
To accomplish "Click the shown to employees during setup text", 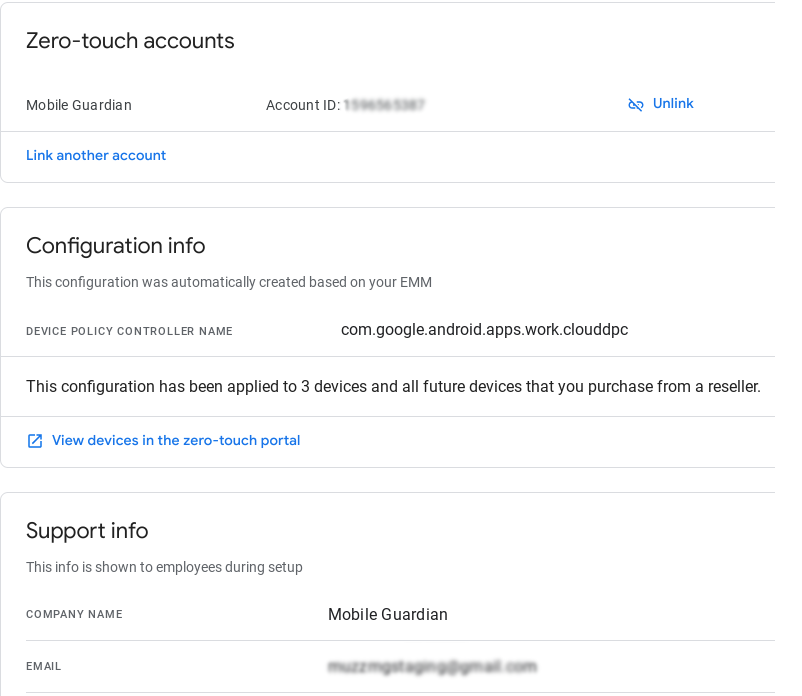I will [x=164, y=567].
